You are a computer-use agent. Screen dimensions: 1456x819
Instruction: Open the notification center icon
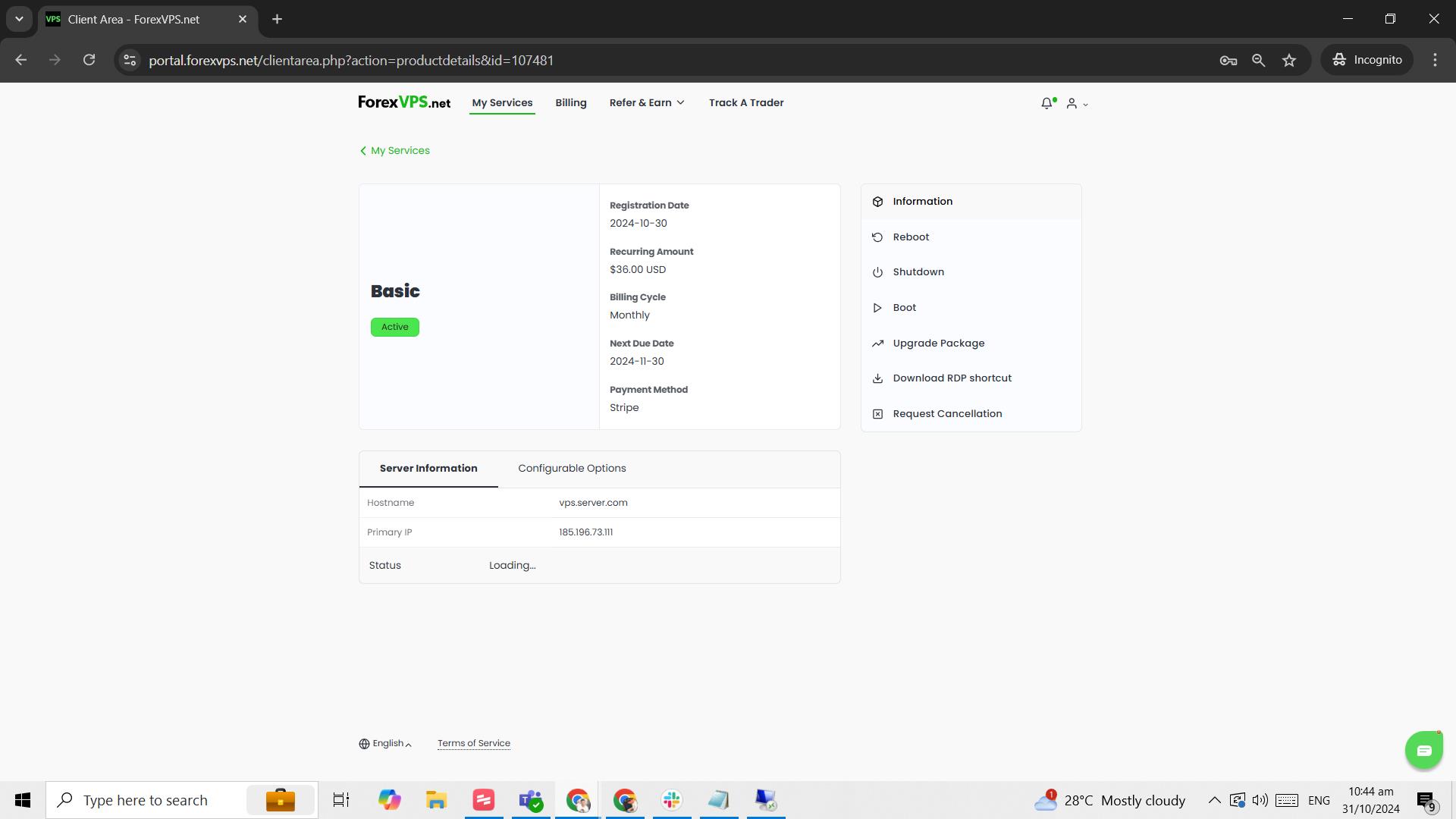[1426, 801]
